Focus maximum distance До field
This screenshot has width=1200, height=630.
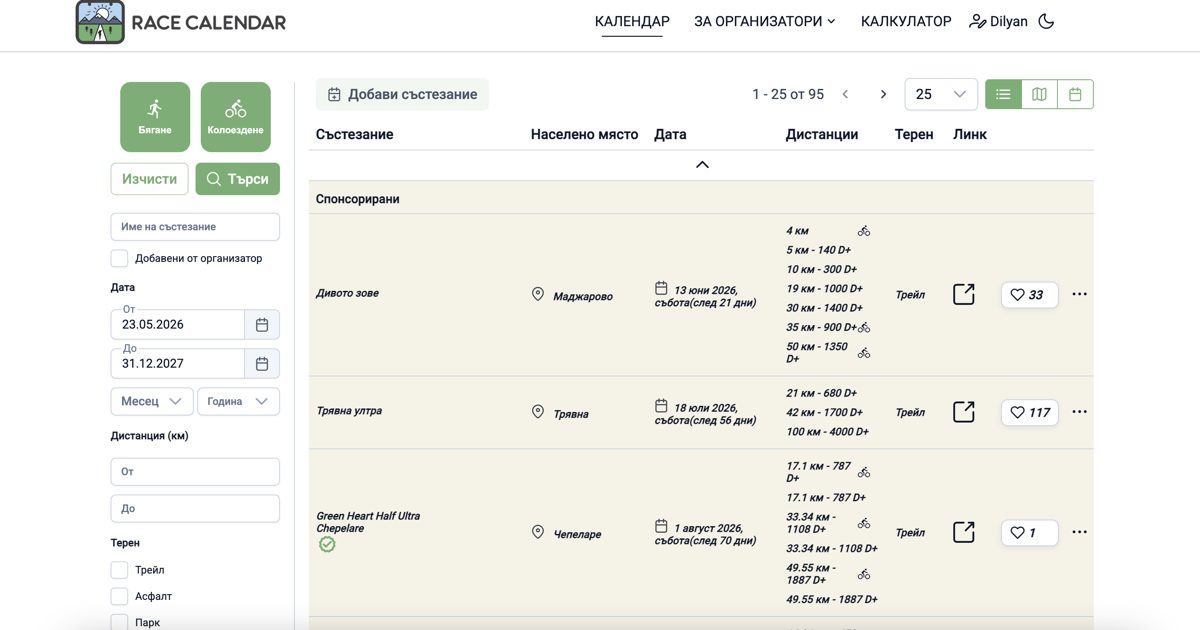195,508
